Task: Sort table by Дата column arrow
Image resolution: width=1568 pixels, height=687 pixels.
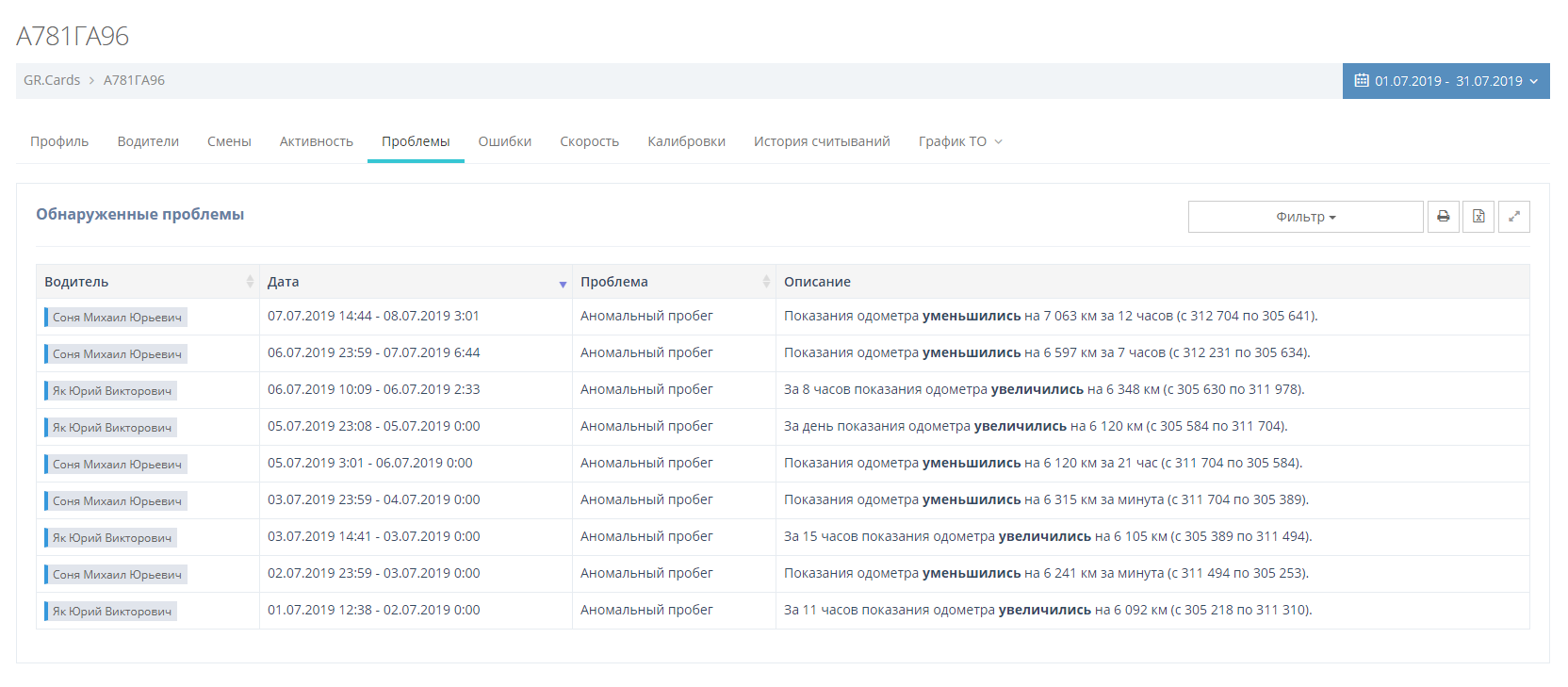Action: pos(563,283)
